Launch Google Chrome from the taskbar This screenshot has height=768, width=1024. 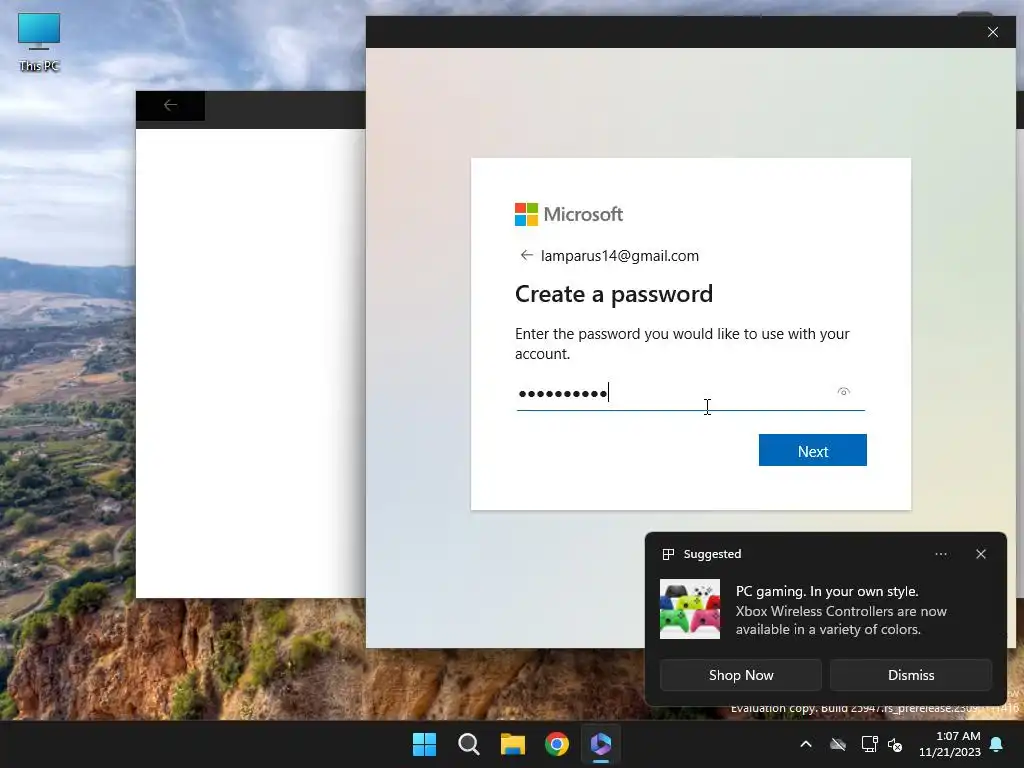[556, 744]
